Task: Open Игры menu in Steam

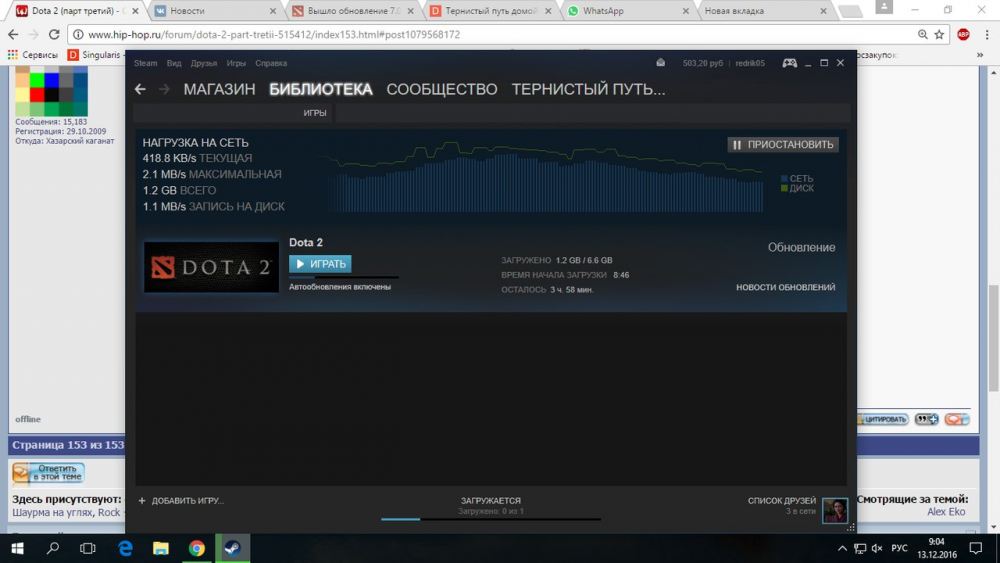Action: tap(236, 63)
